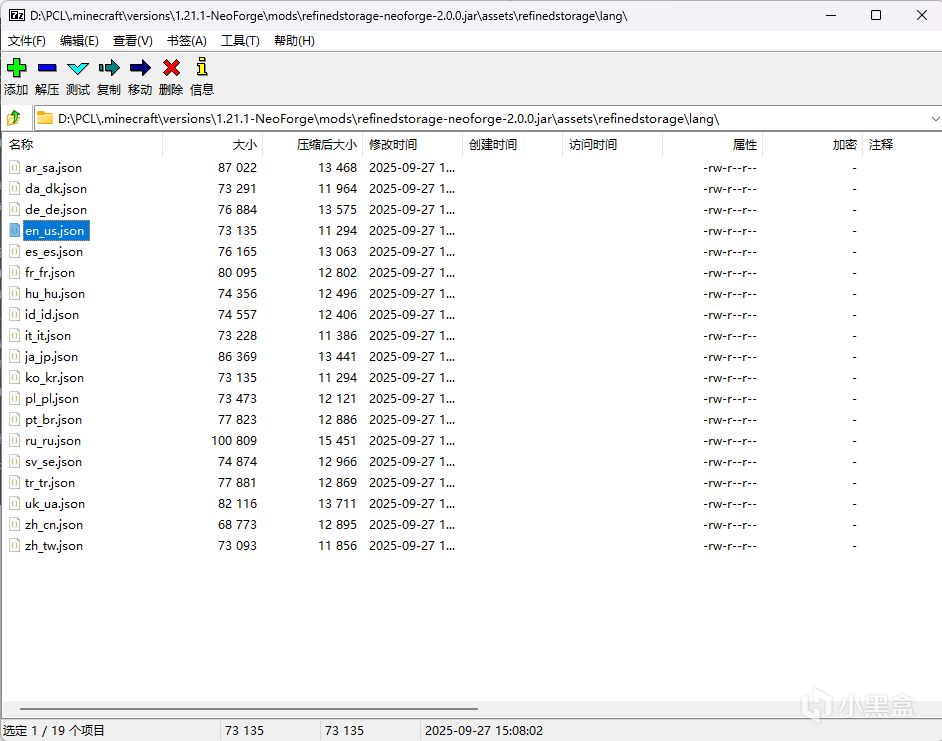Select the file da_dk.json
942x741 pixels.
coord(56,189)
